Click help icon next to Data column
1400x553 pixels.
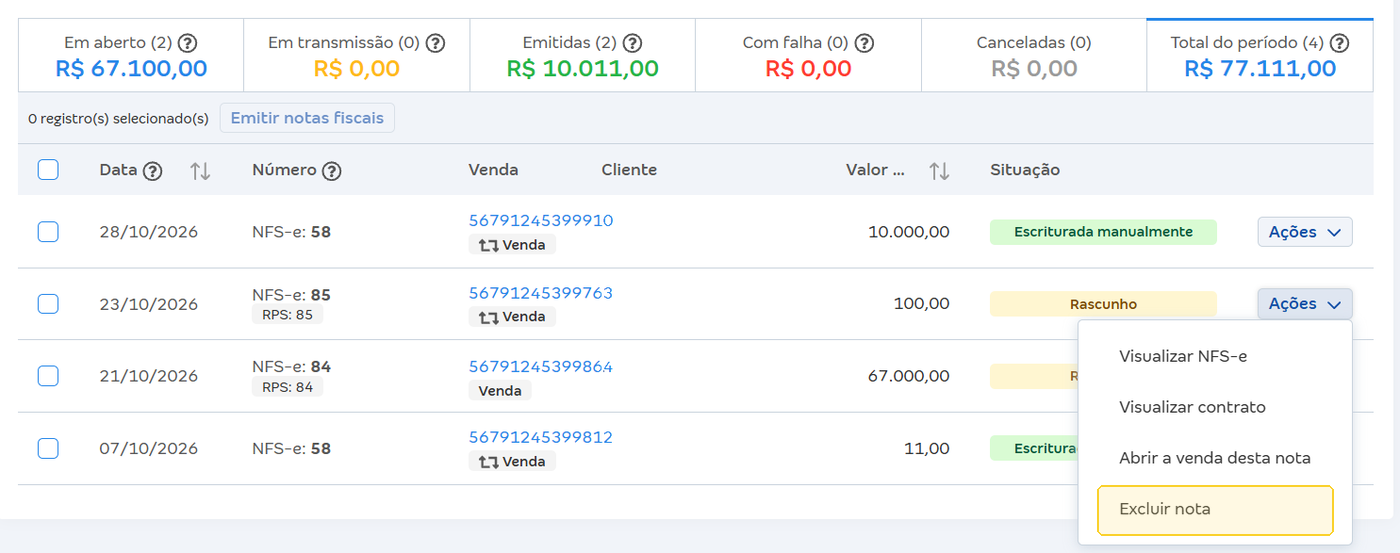click(x=152, y=170)
